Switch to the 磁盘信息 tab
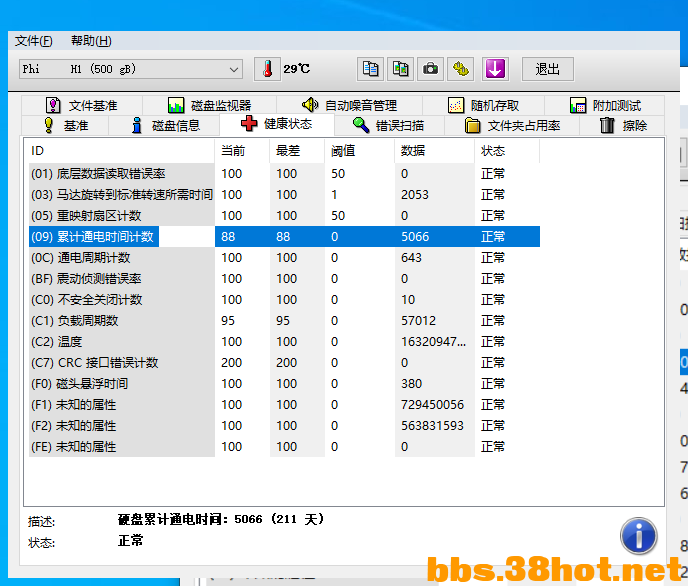This screenshot has height=586, width=688. click(165, 126)
